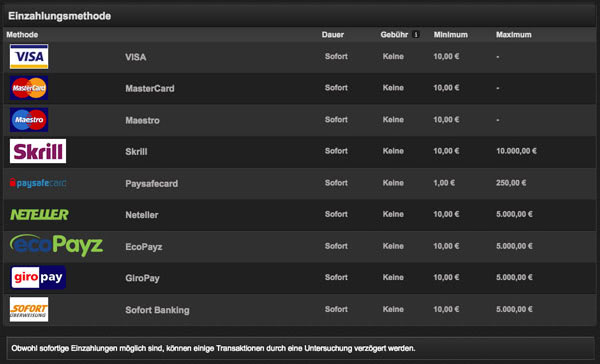Click the Sofort Überweisung logo

pos(29,309)
